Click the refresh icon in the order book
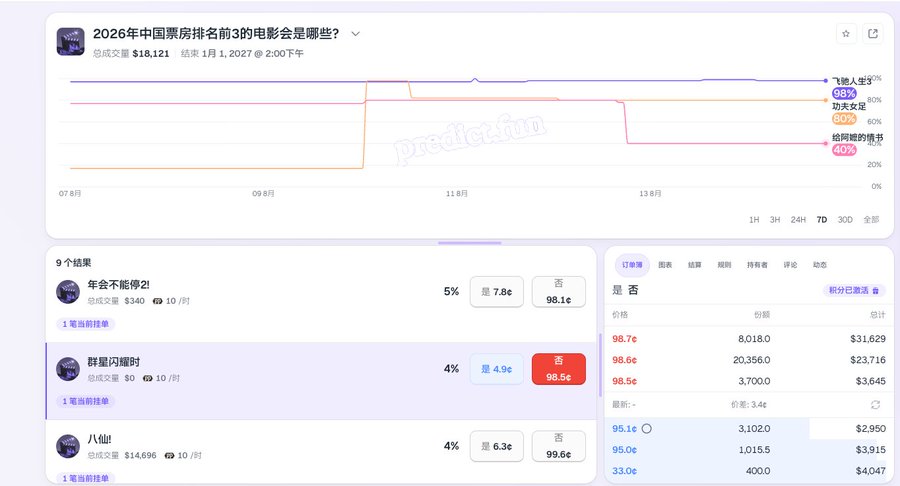The image size is (900, 486). pos(875,405)
